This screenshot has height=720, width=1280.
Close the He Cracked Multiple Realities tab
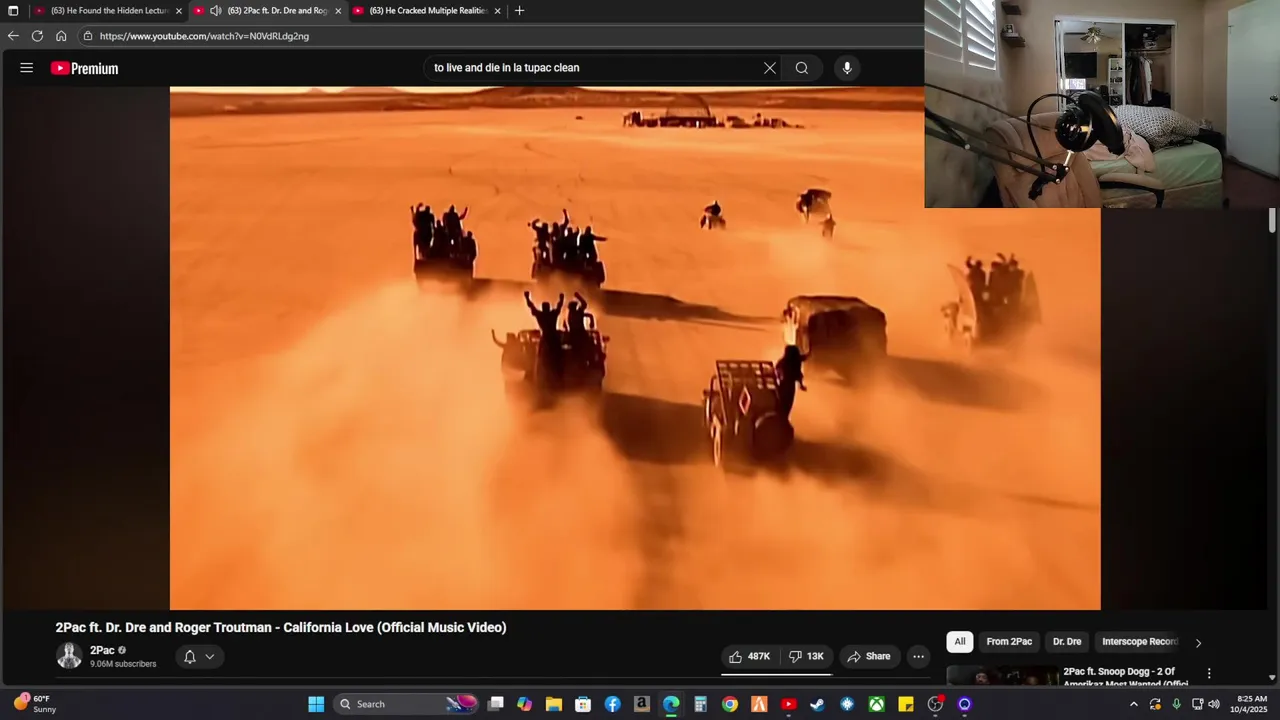click(x=497, y=11)
